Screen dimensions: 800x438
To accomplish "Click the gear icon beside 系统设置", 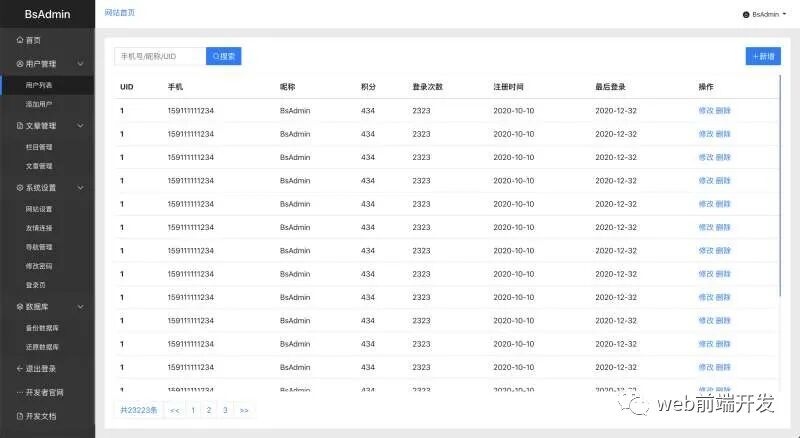I will pos(19,188).
